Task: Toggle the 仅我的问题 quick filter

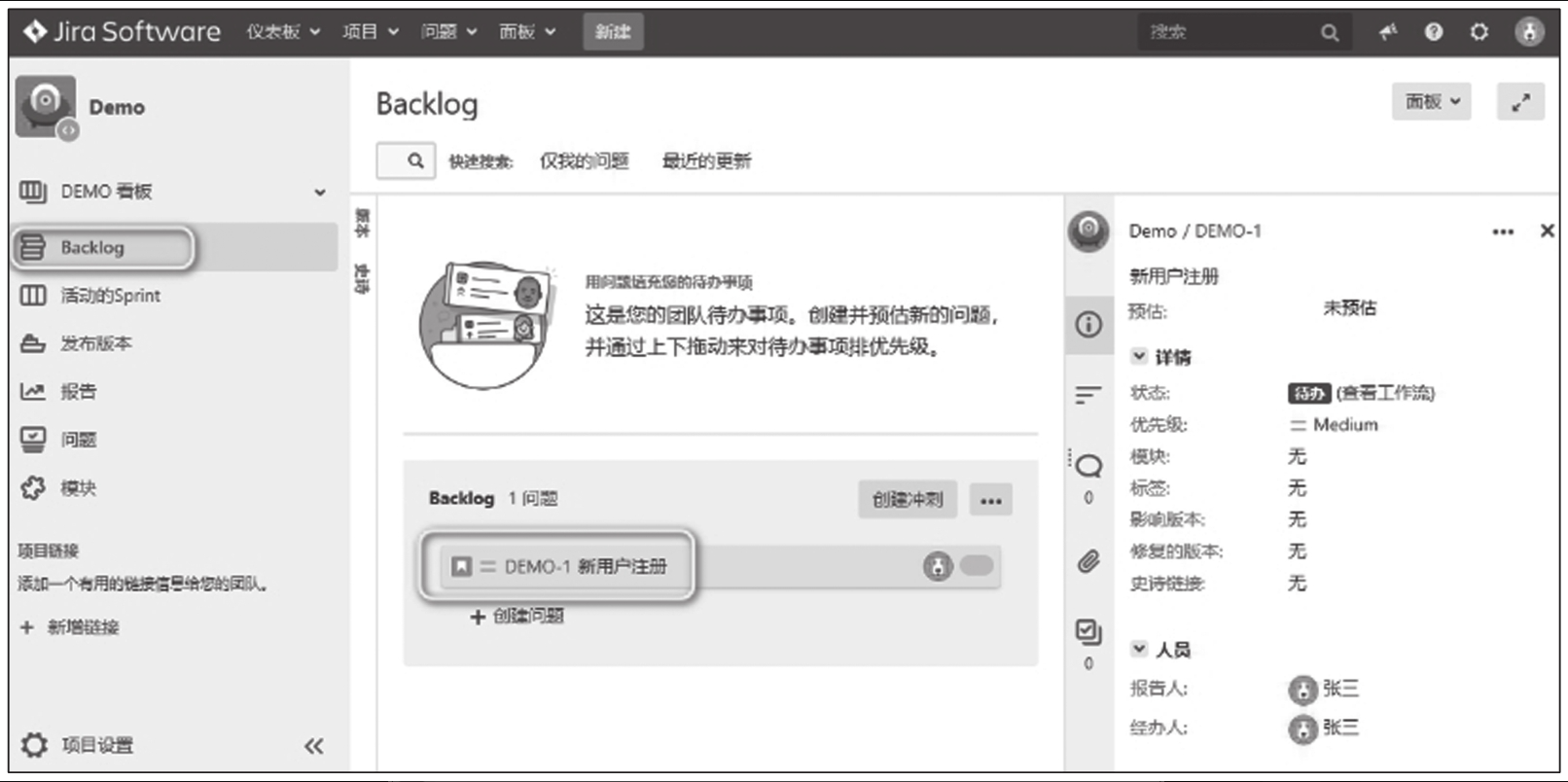Action: pyautogui.click(x=585, y=160)
